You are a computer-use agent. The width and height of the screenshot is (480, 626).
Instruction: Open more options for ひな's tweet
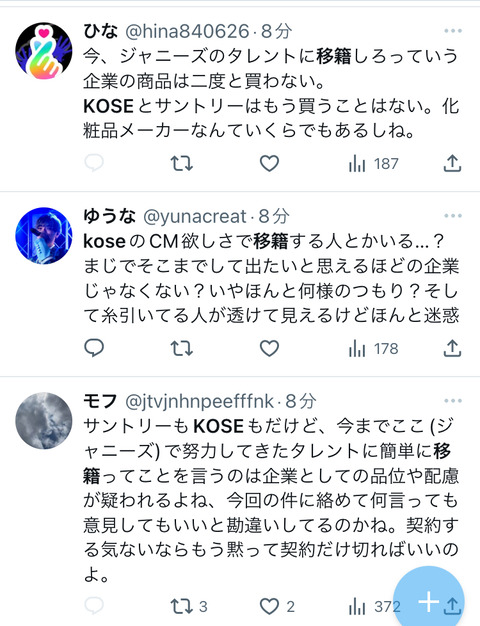[453, 31]
